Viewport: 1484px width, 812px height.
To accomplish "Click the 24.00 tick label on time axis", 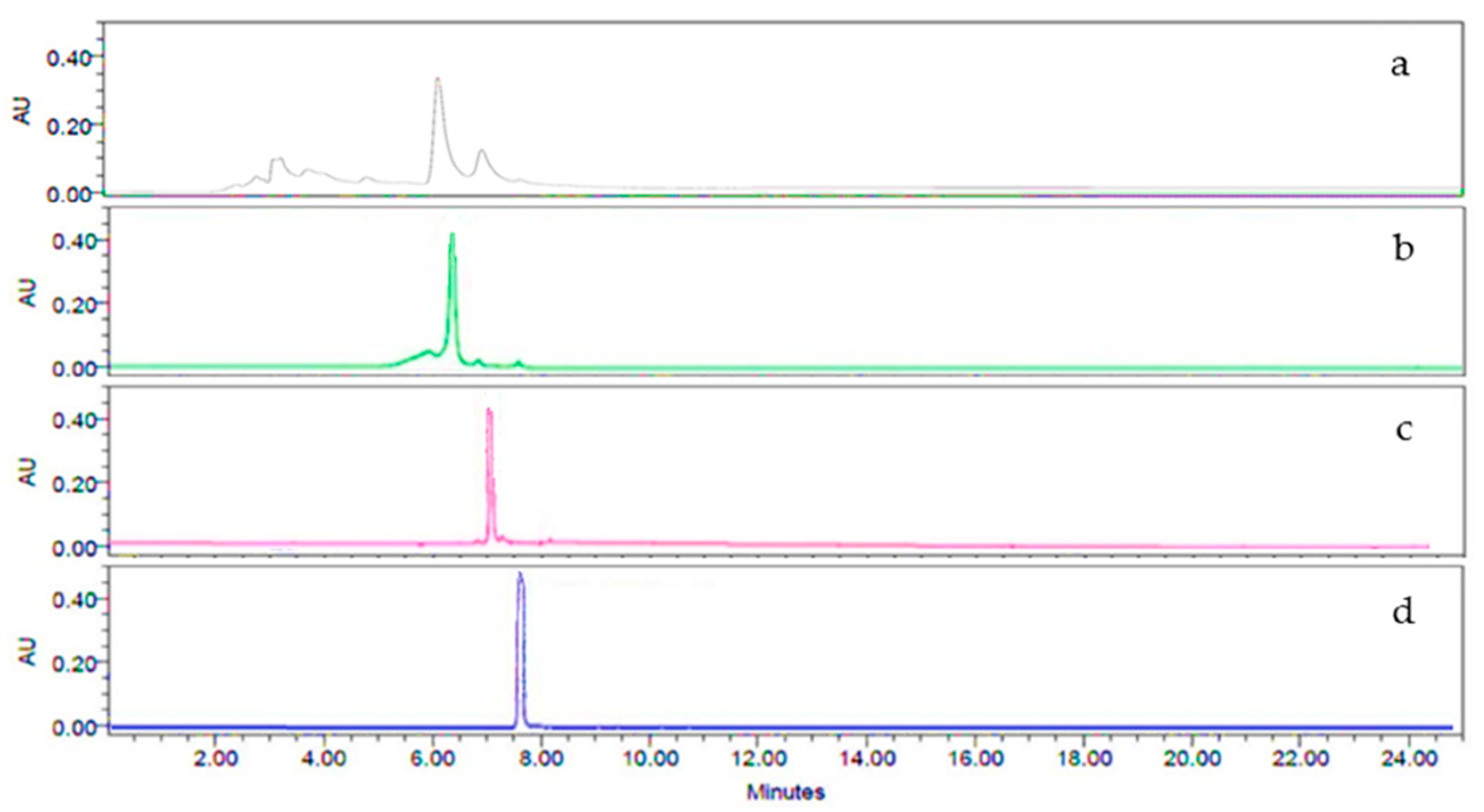I will click(1409, 759).
